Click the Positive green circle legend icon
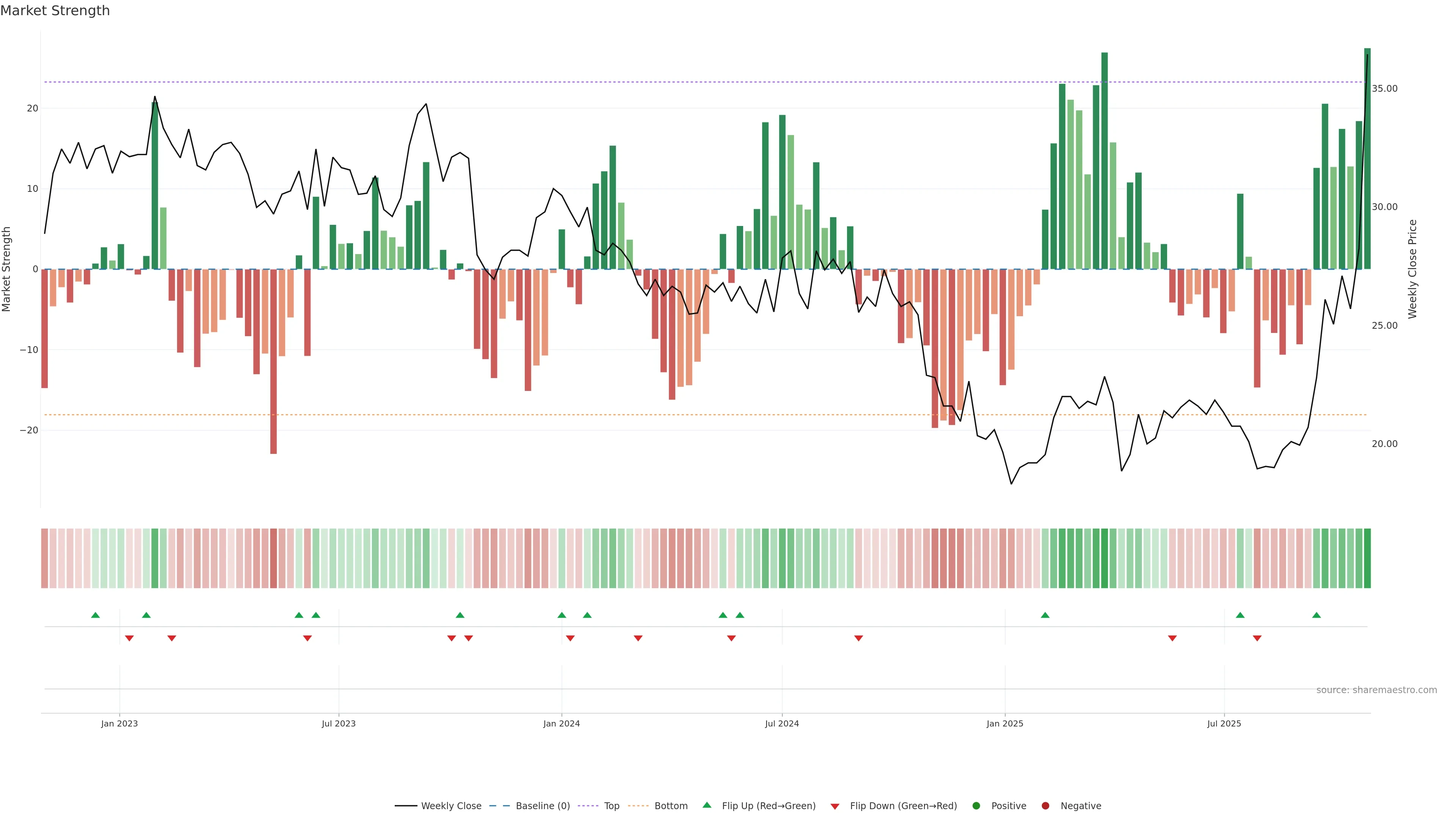This screenshot has height=819, width=1456. coord(976,806)
